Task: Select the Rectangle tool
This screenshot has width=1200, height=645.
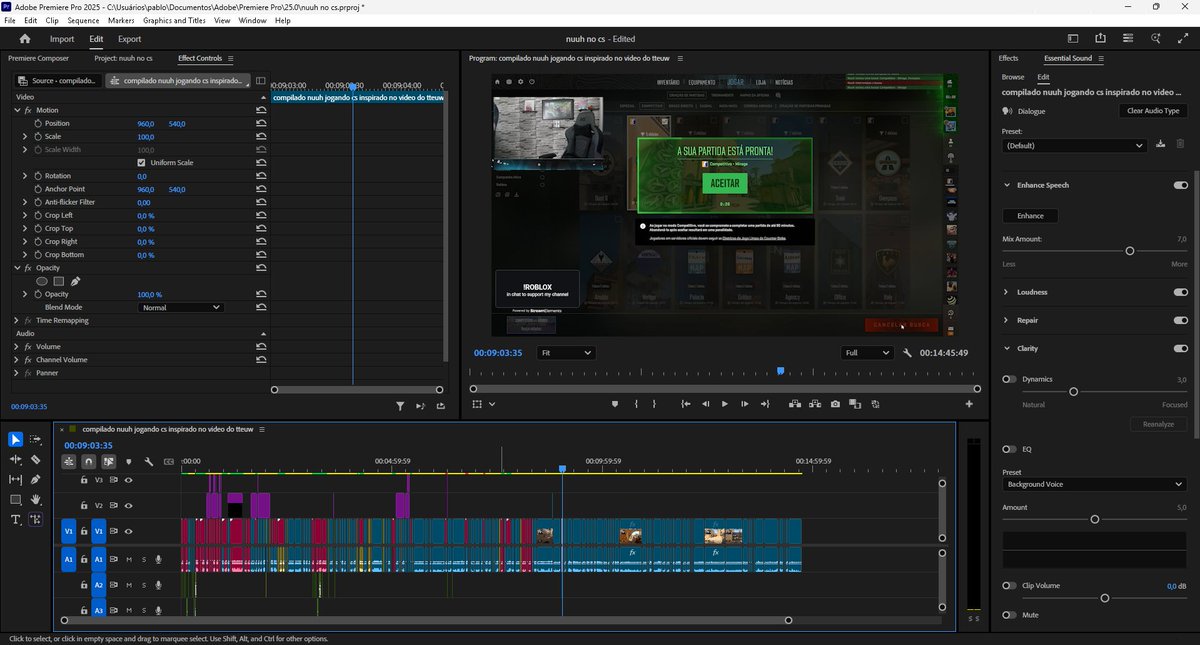Action: tap(16, 500)
